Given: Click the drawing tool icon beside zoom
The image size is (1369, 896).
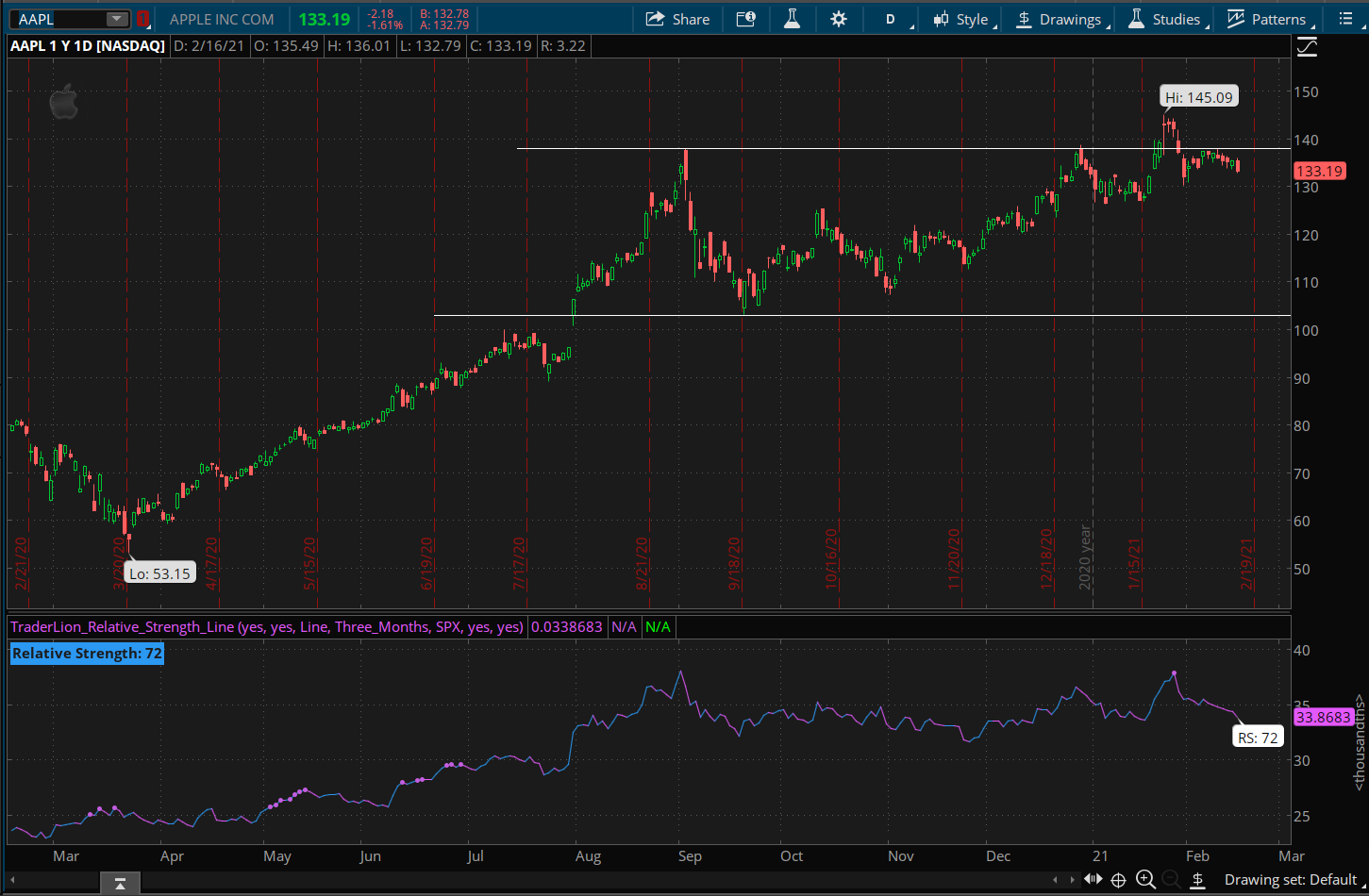Looking at the screenshot, I should point(1198,880).
